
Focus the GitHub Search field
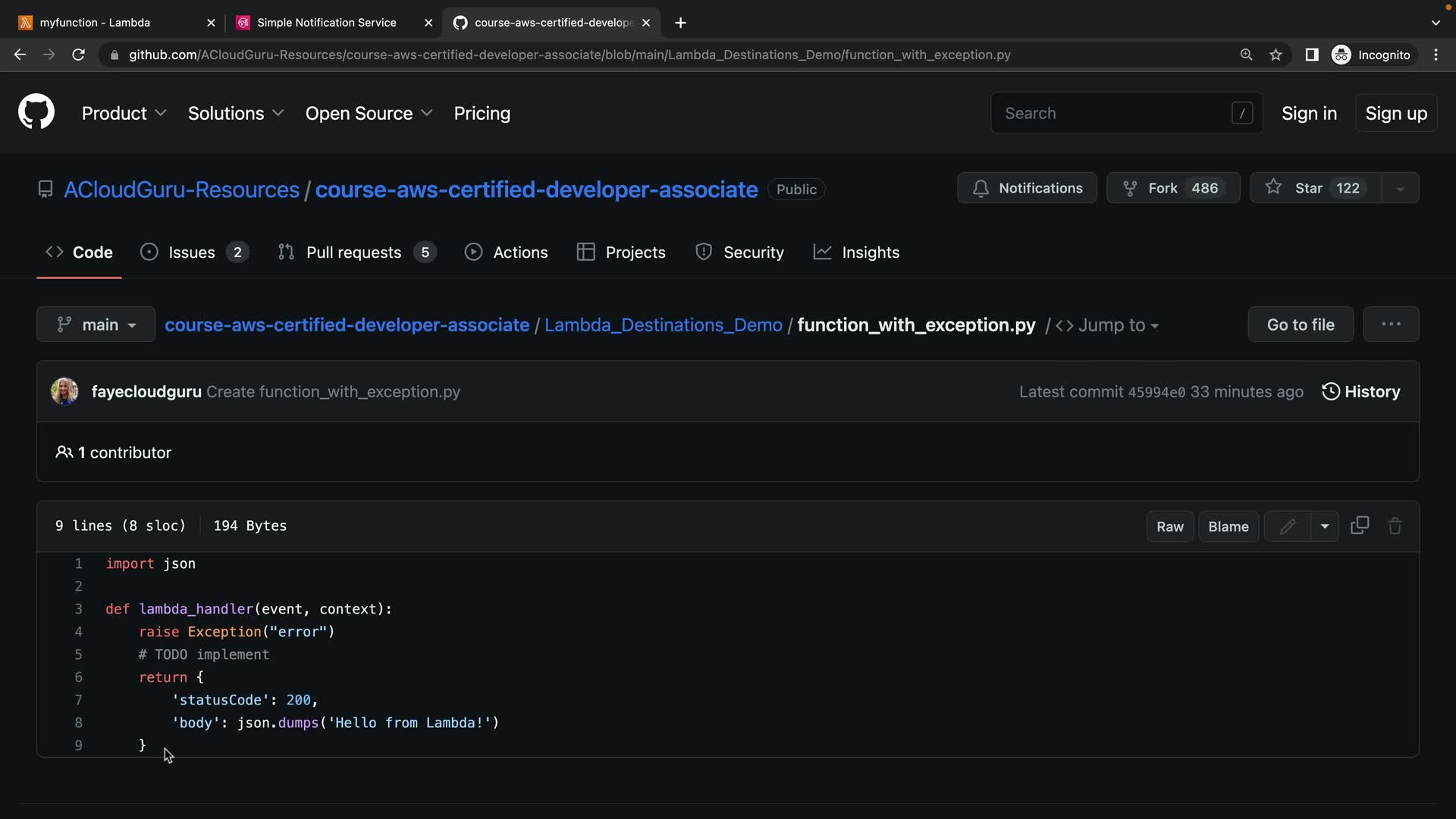(1115, 113)
